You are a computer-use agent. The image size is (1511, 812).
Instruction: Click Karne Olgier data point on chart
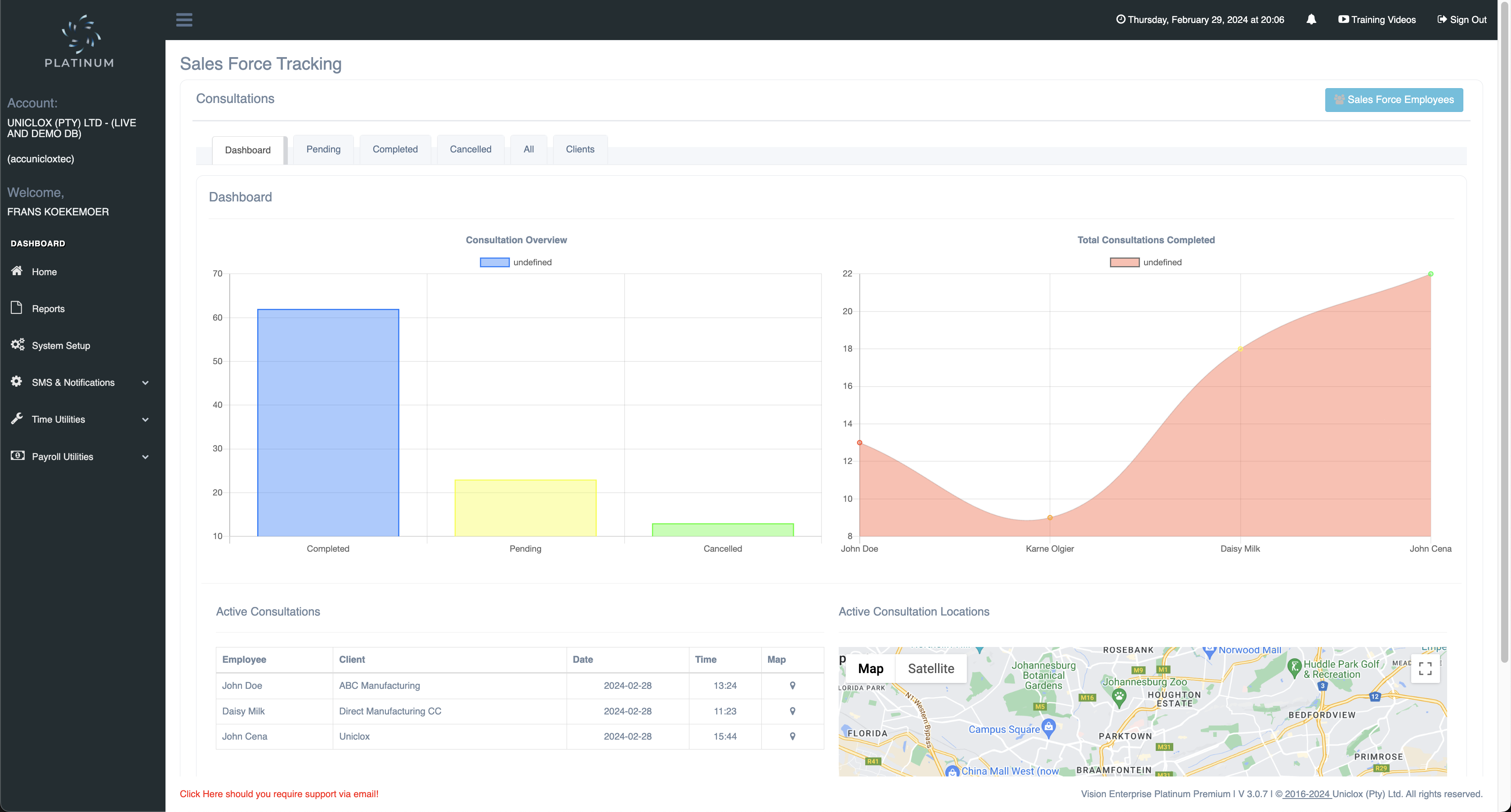[x=1050, y=518]
